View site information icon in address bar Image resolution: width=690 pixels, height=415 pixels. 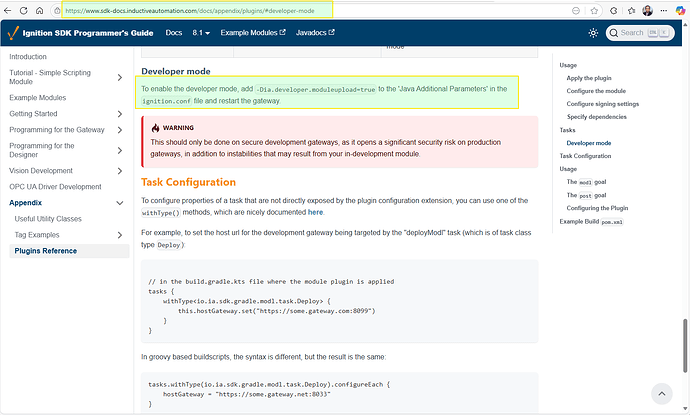(x=57, y=11)
